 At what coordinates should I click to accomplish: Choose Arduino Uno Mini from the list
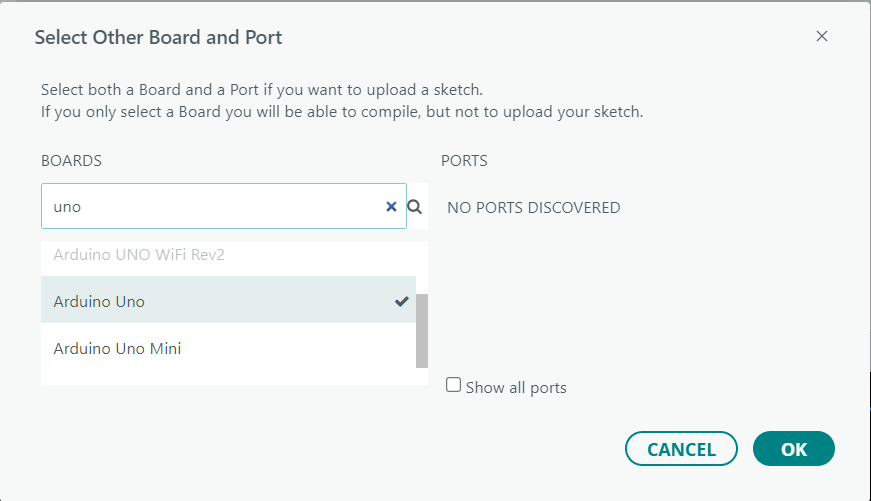[117, 349]
